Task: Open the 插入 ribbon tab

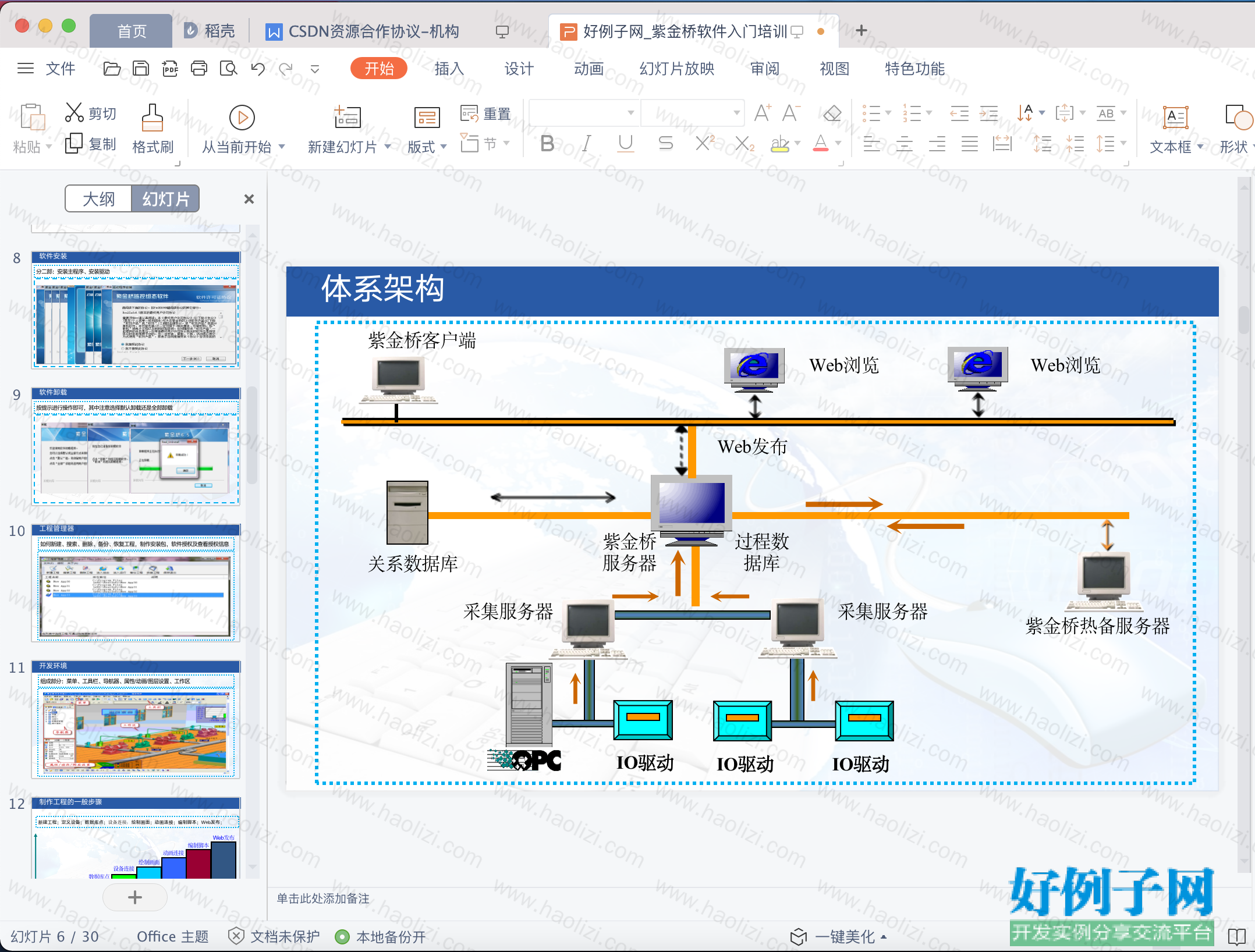Action: point(449,69)
